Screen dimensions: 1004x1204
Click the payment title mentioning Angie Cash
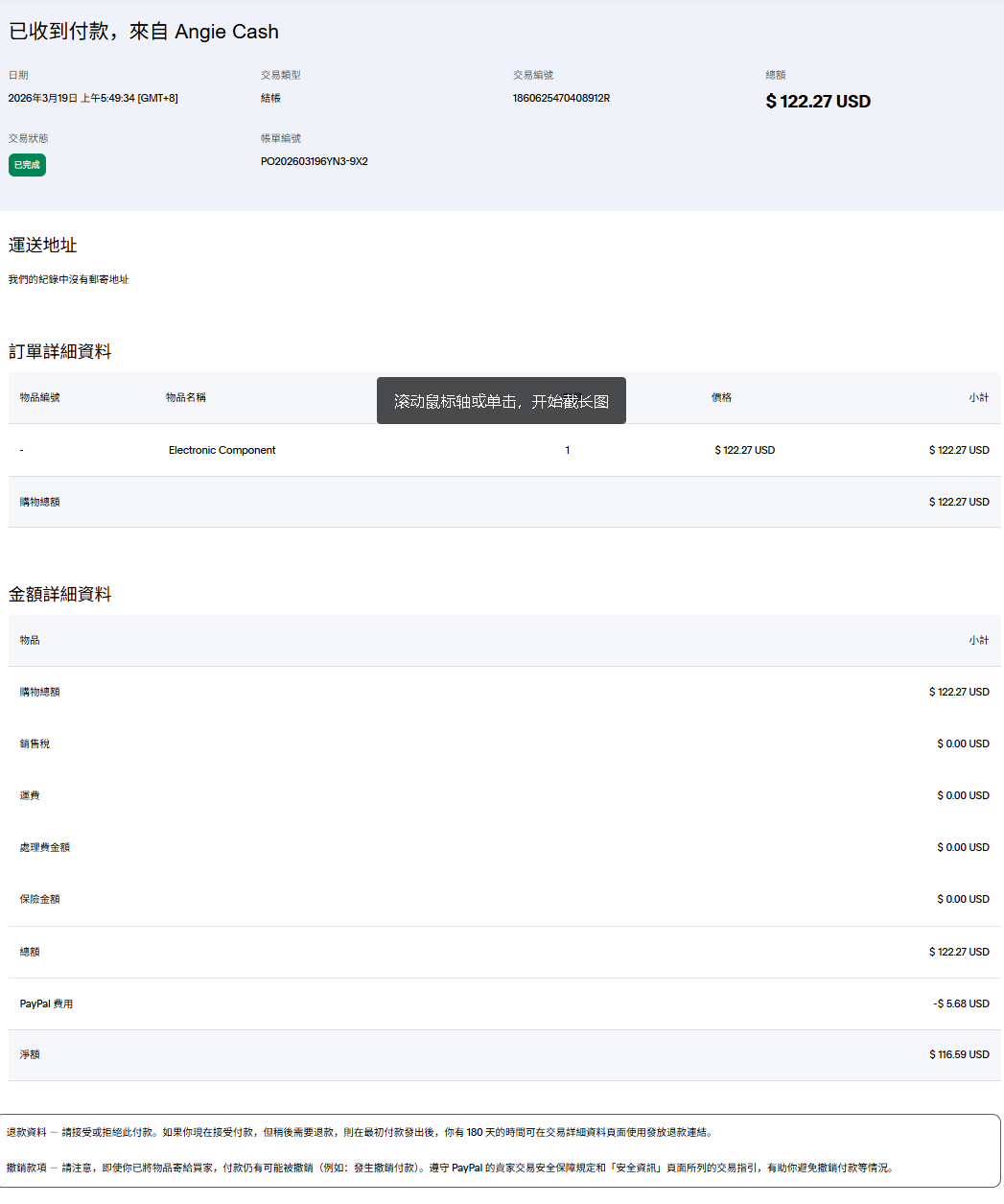144,32
